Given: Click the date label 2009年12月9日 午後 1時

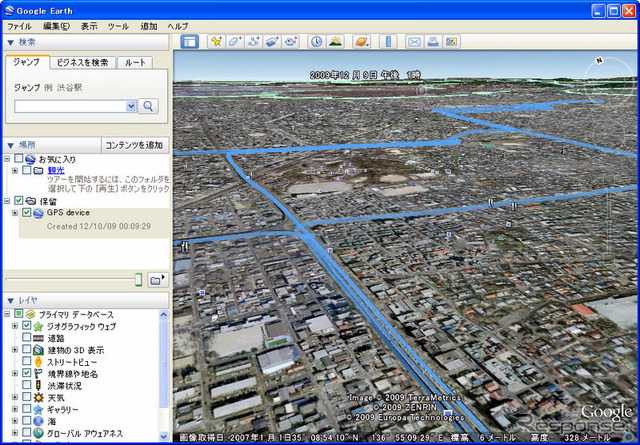Looking at the screenshot, I should (365, 75).
